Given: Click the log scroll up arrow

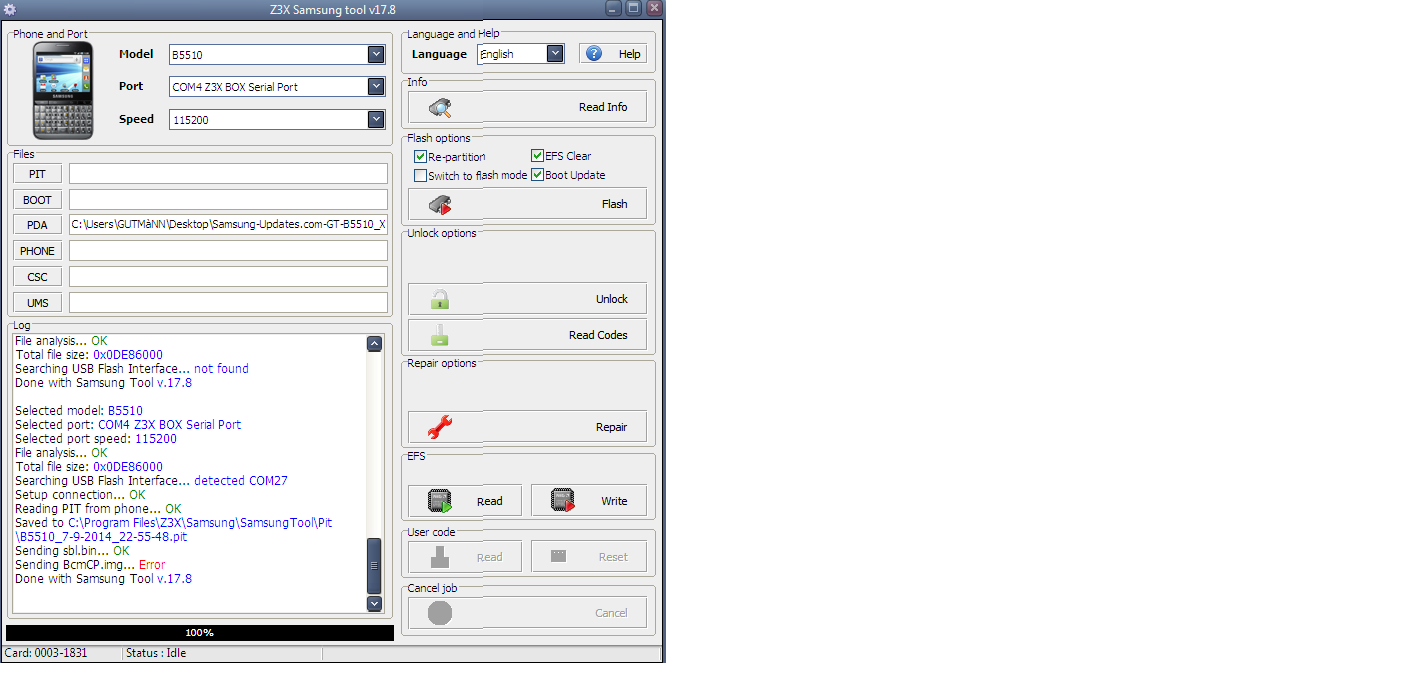Looking at the screenshot, I should (374, 344).
